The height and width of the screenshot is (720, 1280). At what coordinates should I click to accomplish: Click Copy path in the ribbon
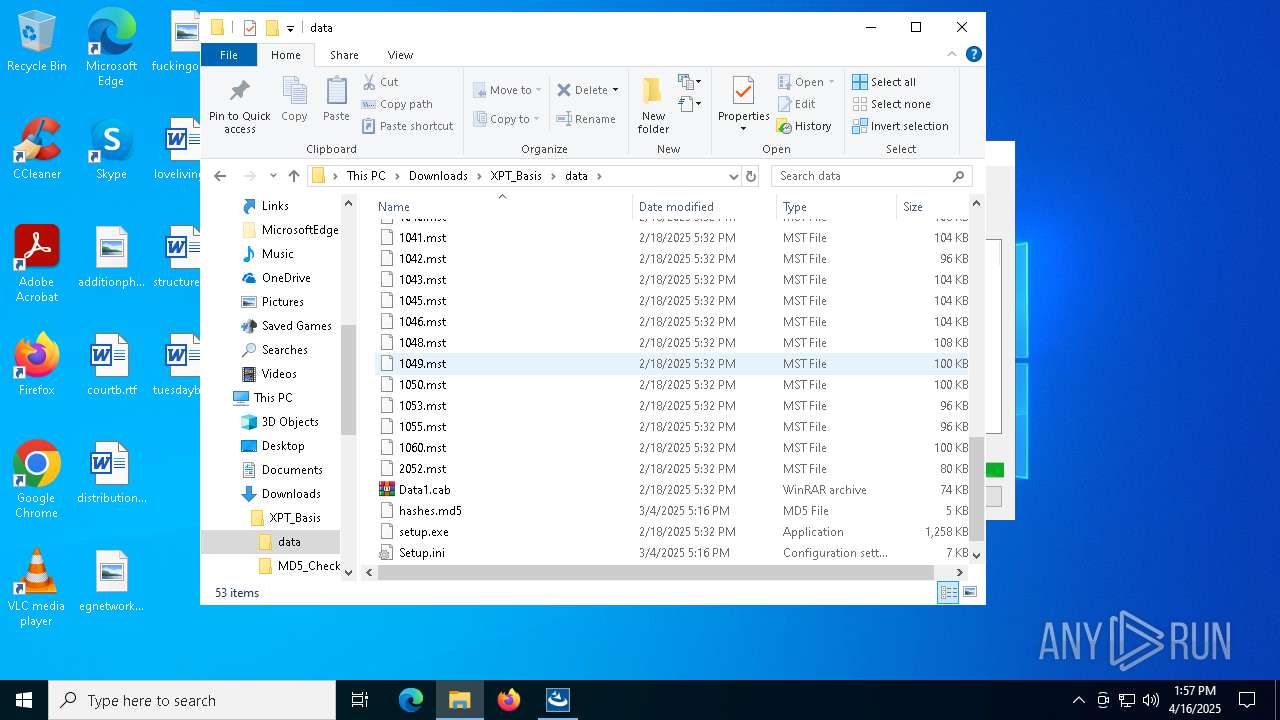[x=397, y=104]
